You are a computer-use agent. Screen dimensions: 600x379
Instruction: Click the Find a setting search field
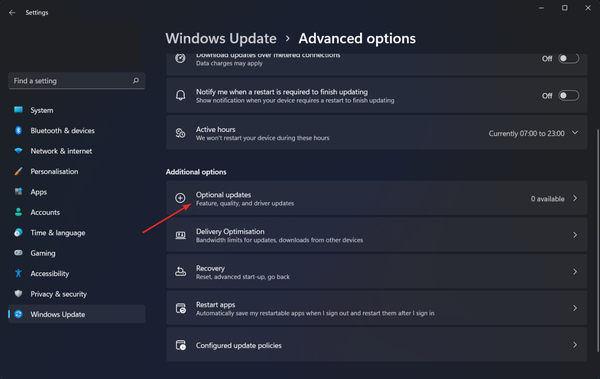tap(77, 80)
